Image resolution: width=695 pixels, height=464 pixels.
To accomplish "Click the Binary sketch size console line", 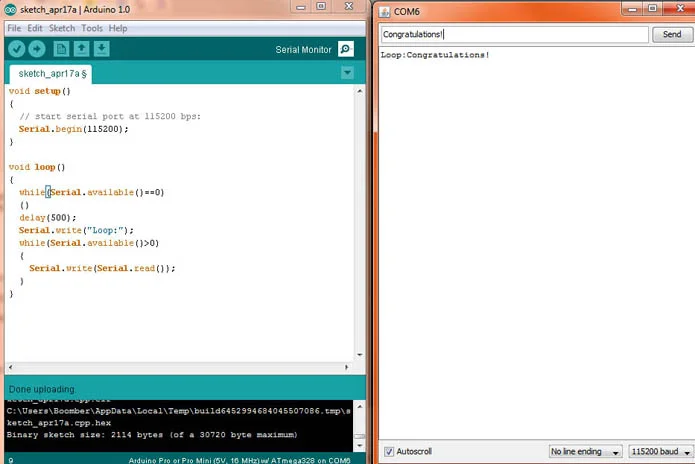I will coord(152,435).
